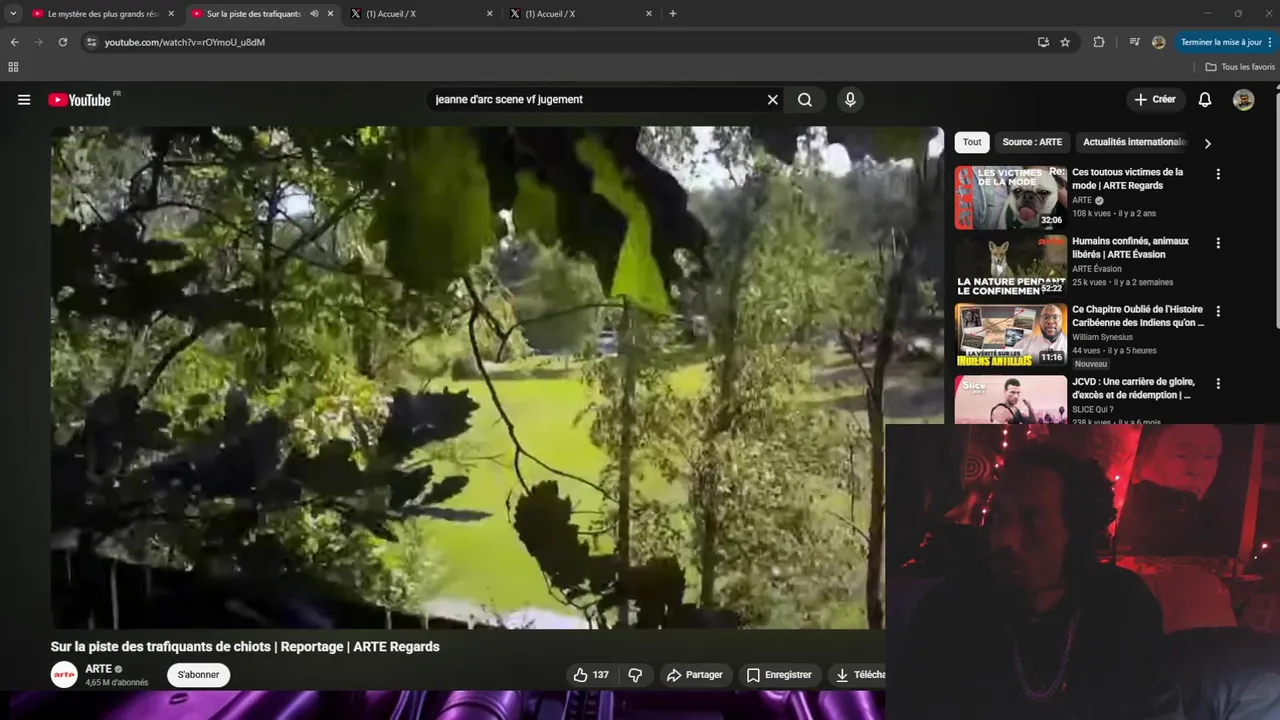Screen dimensions: 1280x720
Task: Close the 'Le mystère des plus grands' tab
Action: (171, 14)
